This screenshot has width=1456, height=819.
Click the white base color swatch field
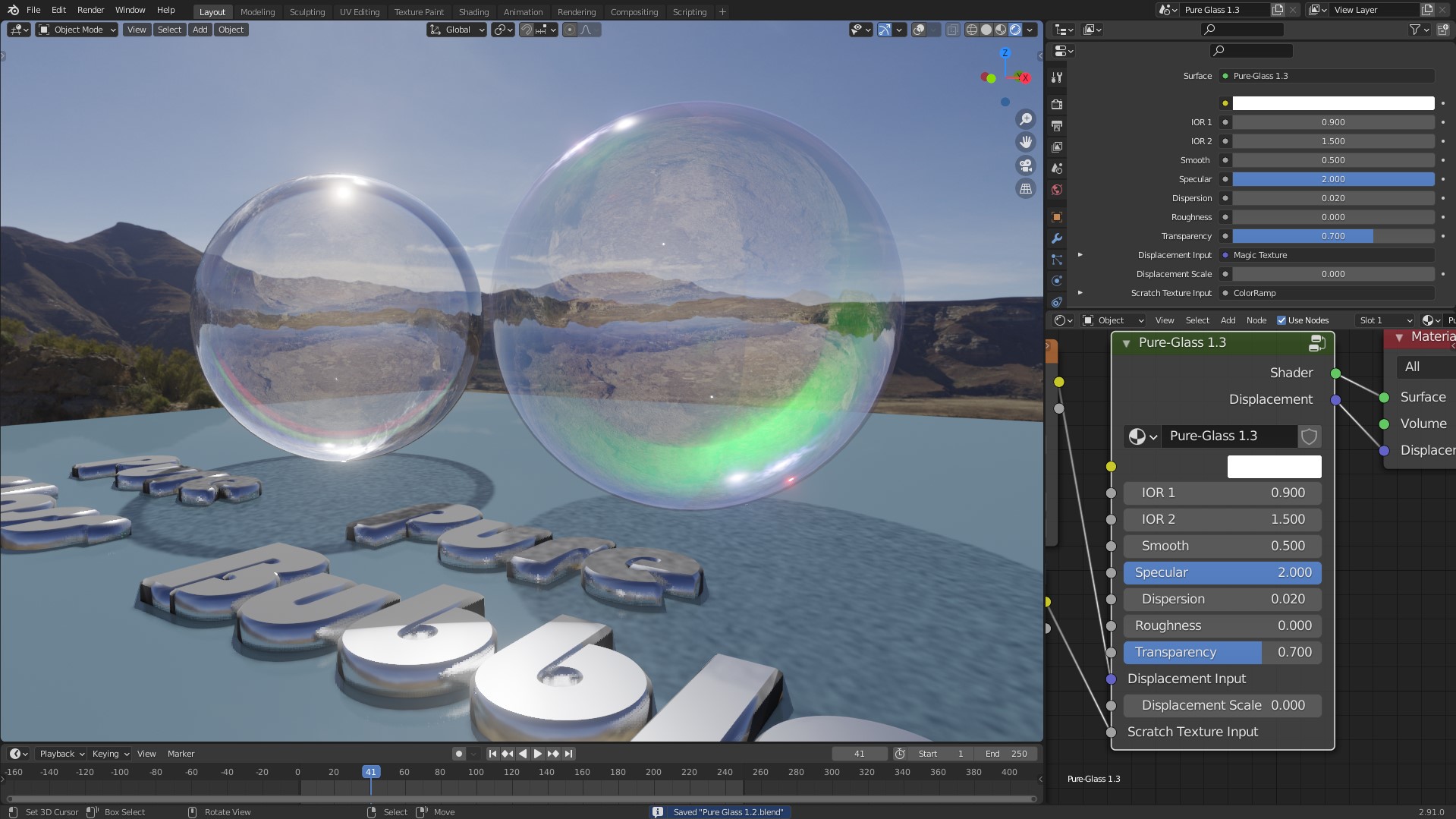click(x=1332, y=103)
